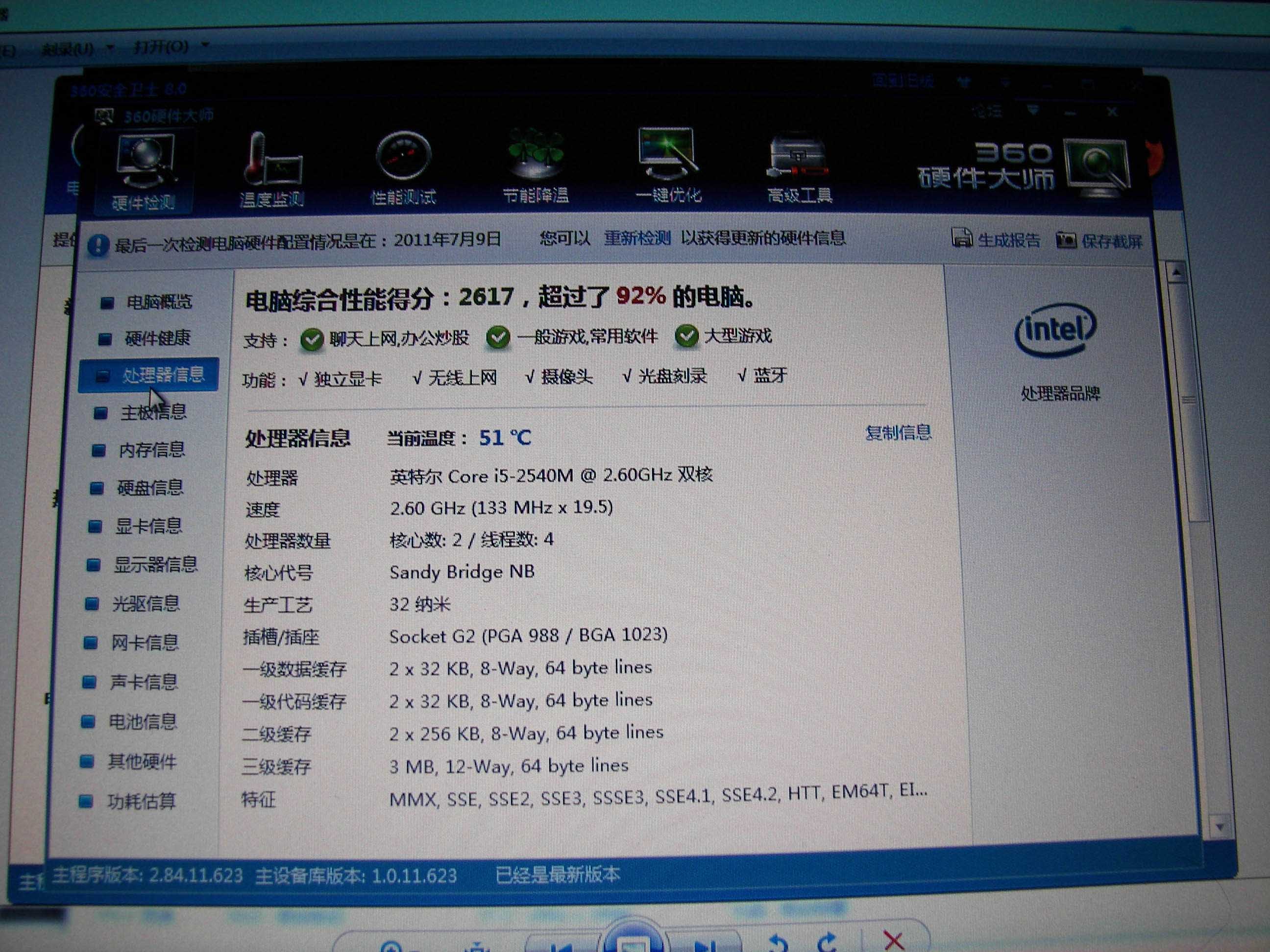Click the performance score 2617
The width and height of the screenshot is (1270, 952).
point(487,297)
